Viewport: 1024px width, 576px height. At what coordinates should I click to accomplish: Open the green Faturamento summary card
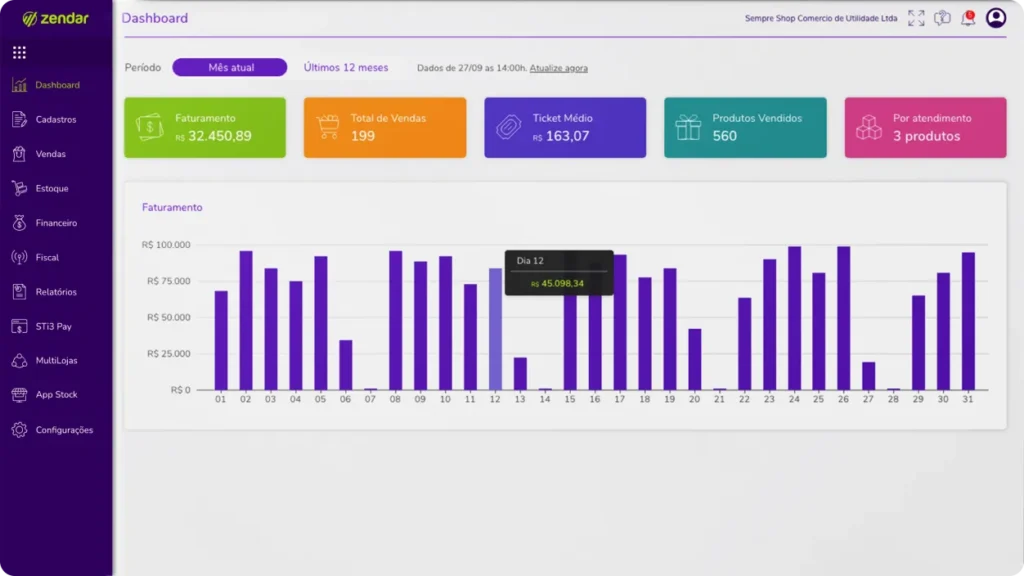pyautogui.click(x=205, y=127)
